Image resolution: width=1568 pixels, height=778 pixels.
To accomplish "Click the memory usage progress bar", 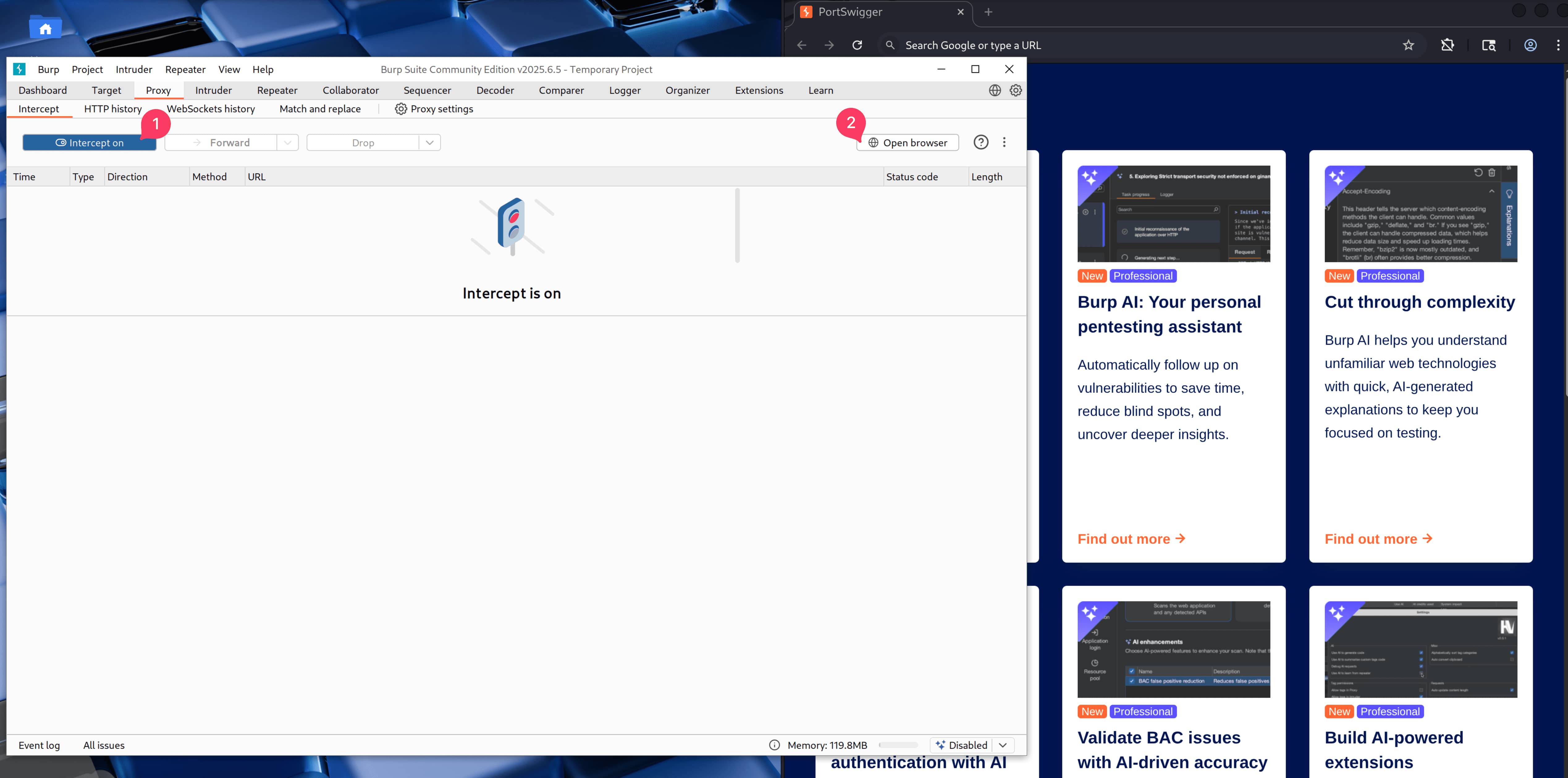I will pos(898,745).
